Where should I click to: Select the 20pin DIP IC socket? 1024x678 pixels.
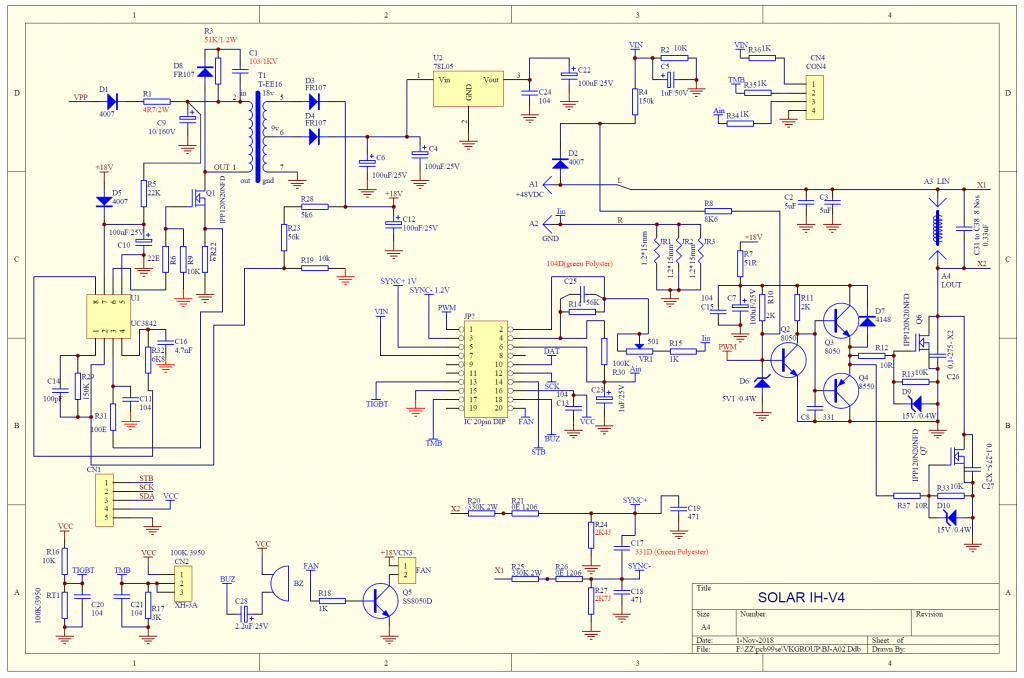(x=485, y=369)
